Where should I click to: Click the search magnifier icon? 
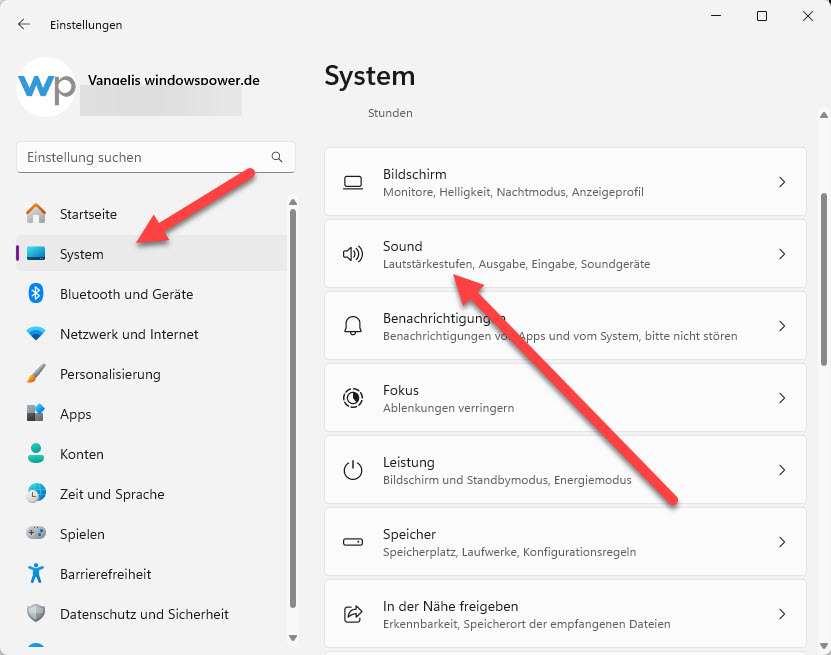point(277,157)
